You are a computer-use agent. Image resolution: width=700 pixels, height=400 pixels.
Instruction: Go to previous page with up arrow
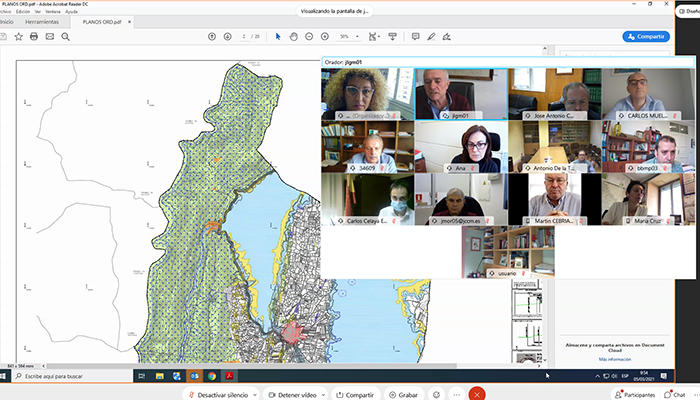[212, 36]
